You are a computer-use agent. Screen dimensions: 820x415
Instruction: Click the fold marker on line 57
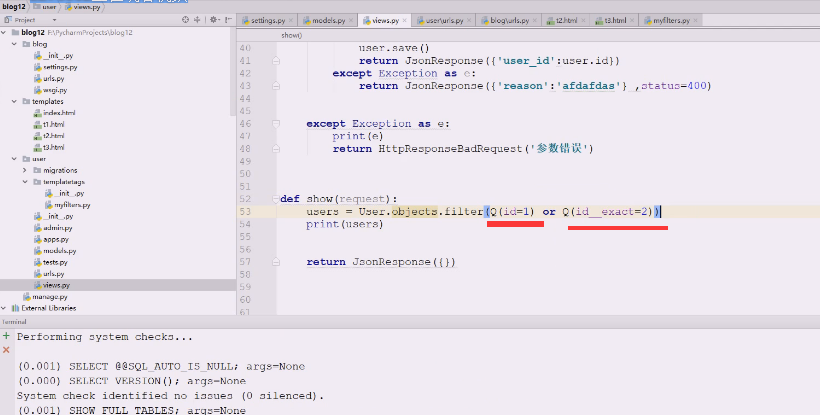click(276, 262)
